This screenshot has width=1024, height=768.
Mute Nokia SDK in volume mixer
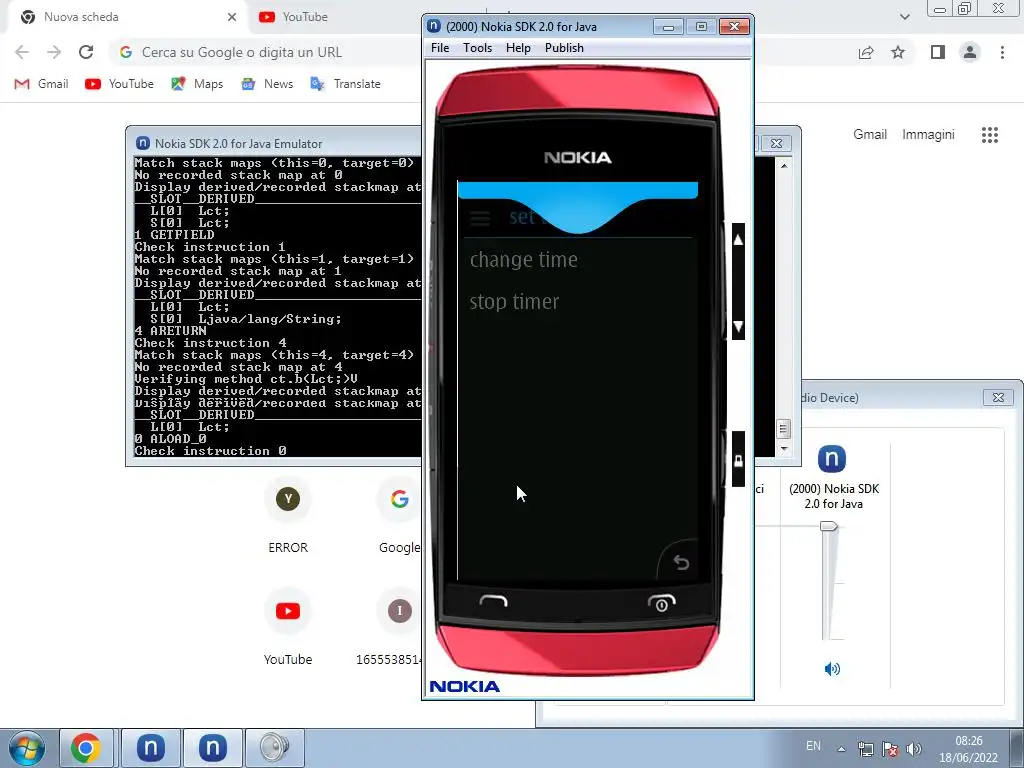coord(832,669)
